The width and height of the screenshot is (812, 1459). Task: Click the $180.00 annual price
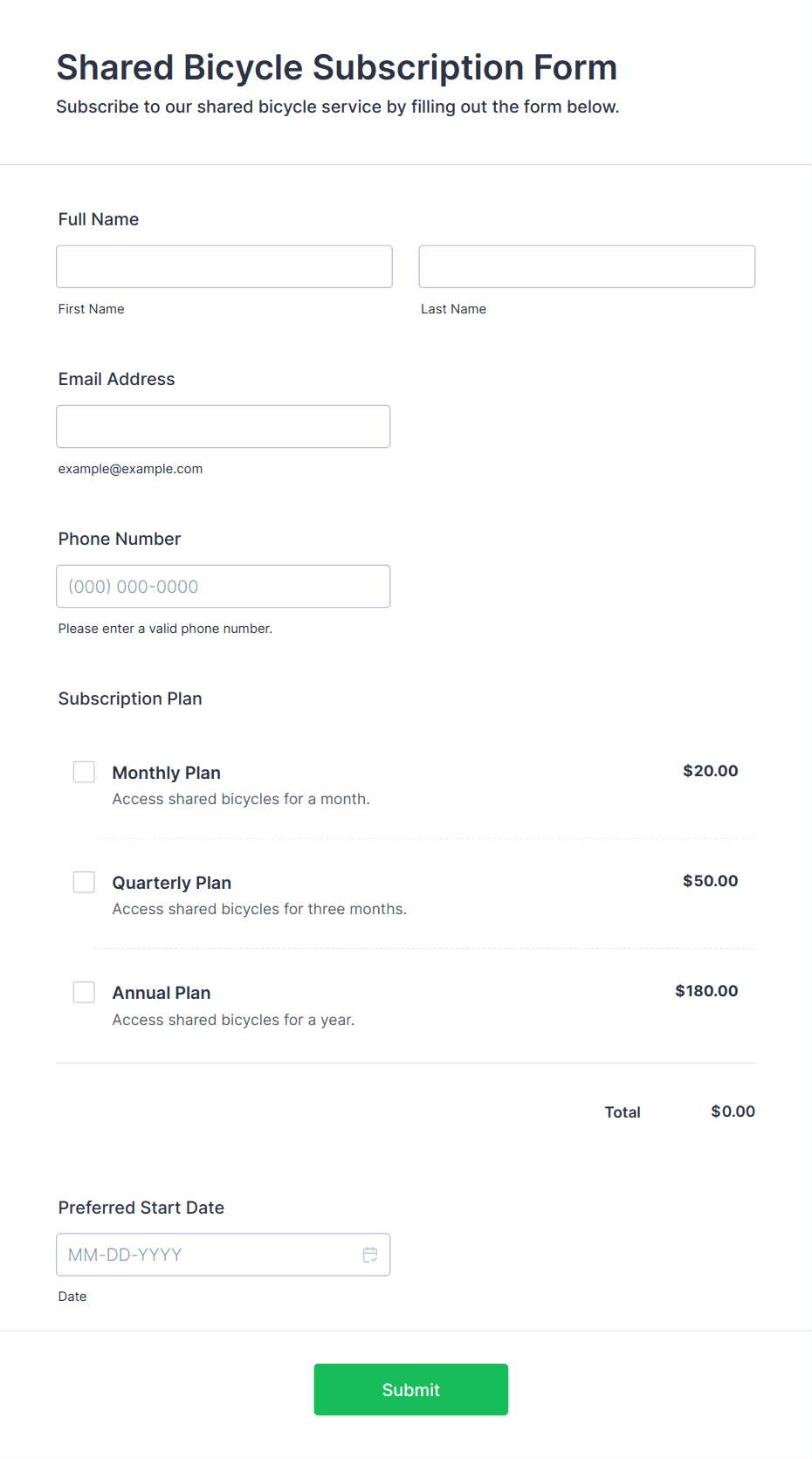click(706, 991)
